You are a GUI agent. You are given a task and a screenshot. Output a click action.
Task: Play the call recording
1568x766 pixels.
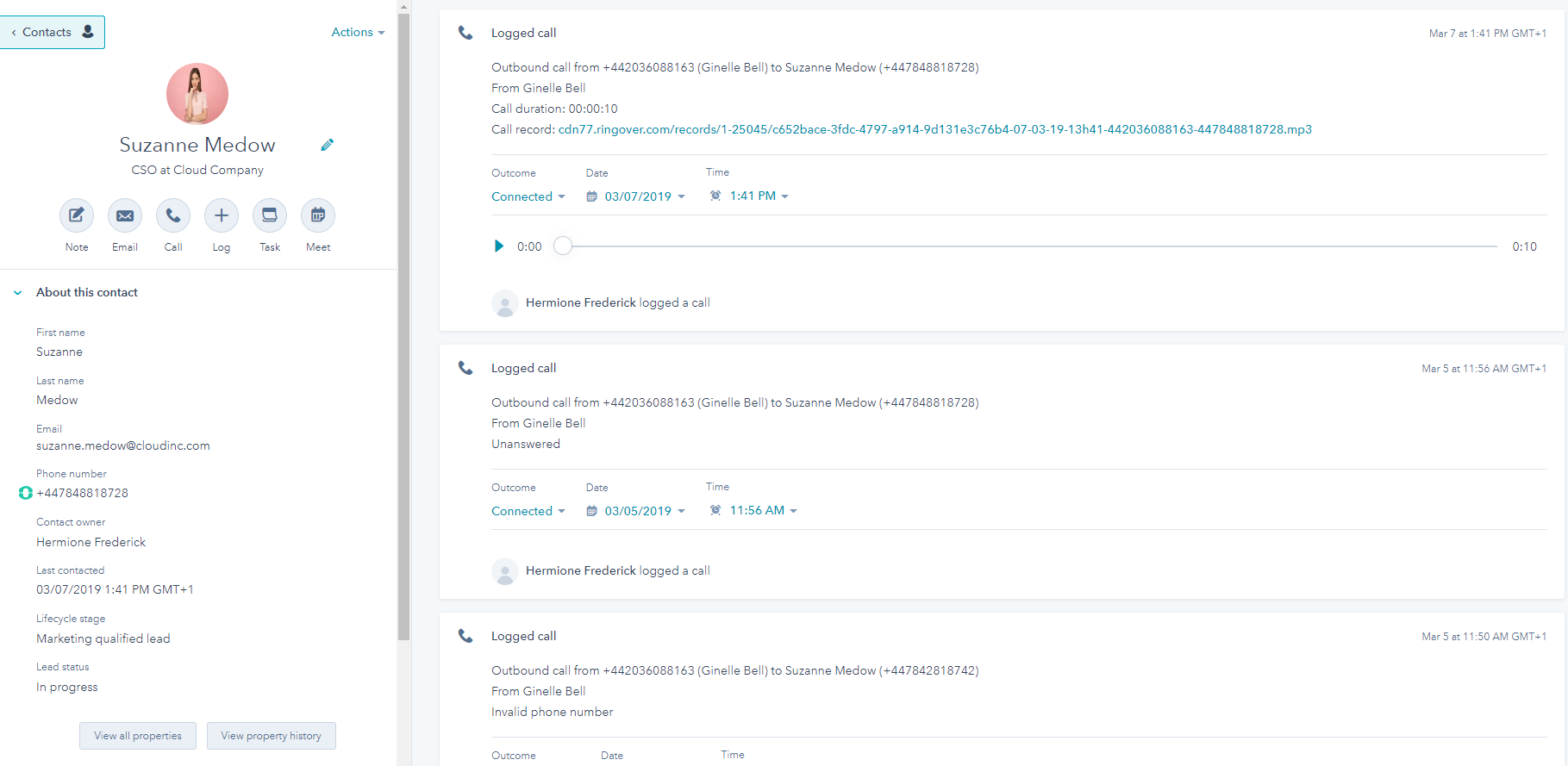click(498, 246)
